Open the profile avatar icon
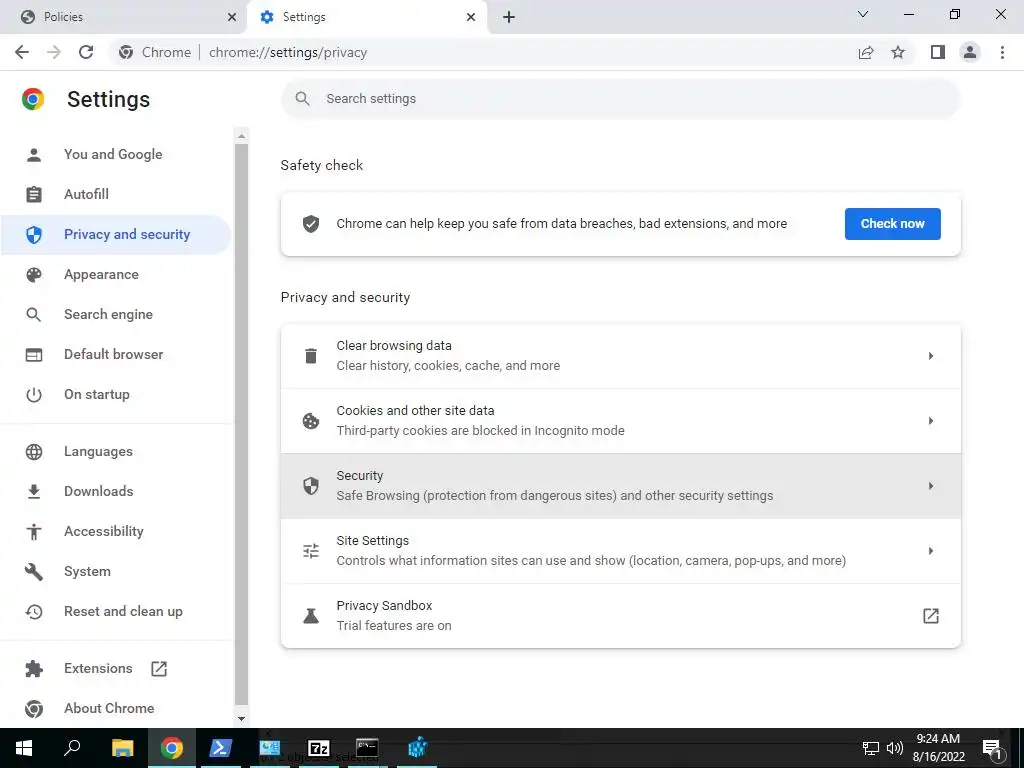Viewport: 1024px width, 768px height. pos(970,52)
